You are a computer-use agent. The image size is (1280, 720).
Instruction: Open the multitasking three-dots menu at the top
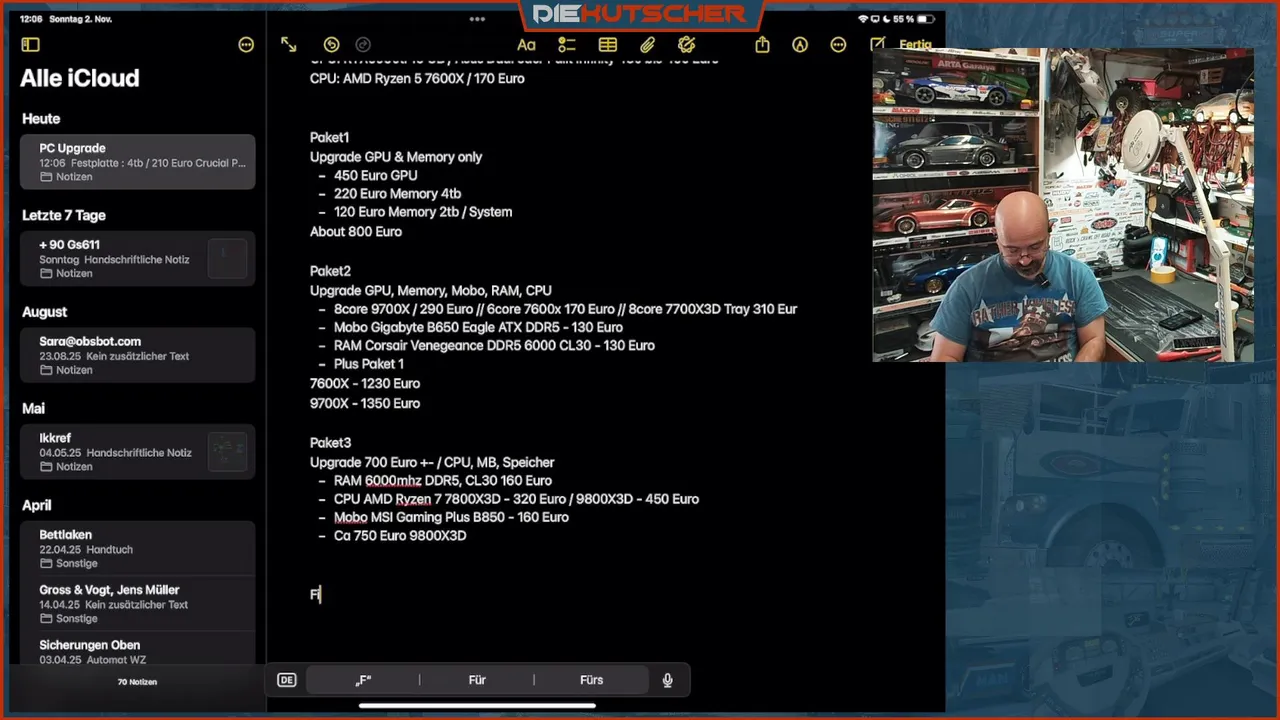tap(477, 19)
